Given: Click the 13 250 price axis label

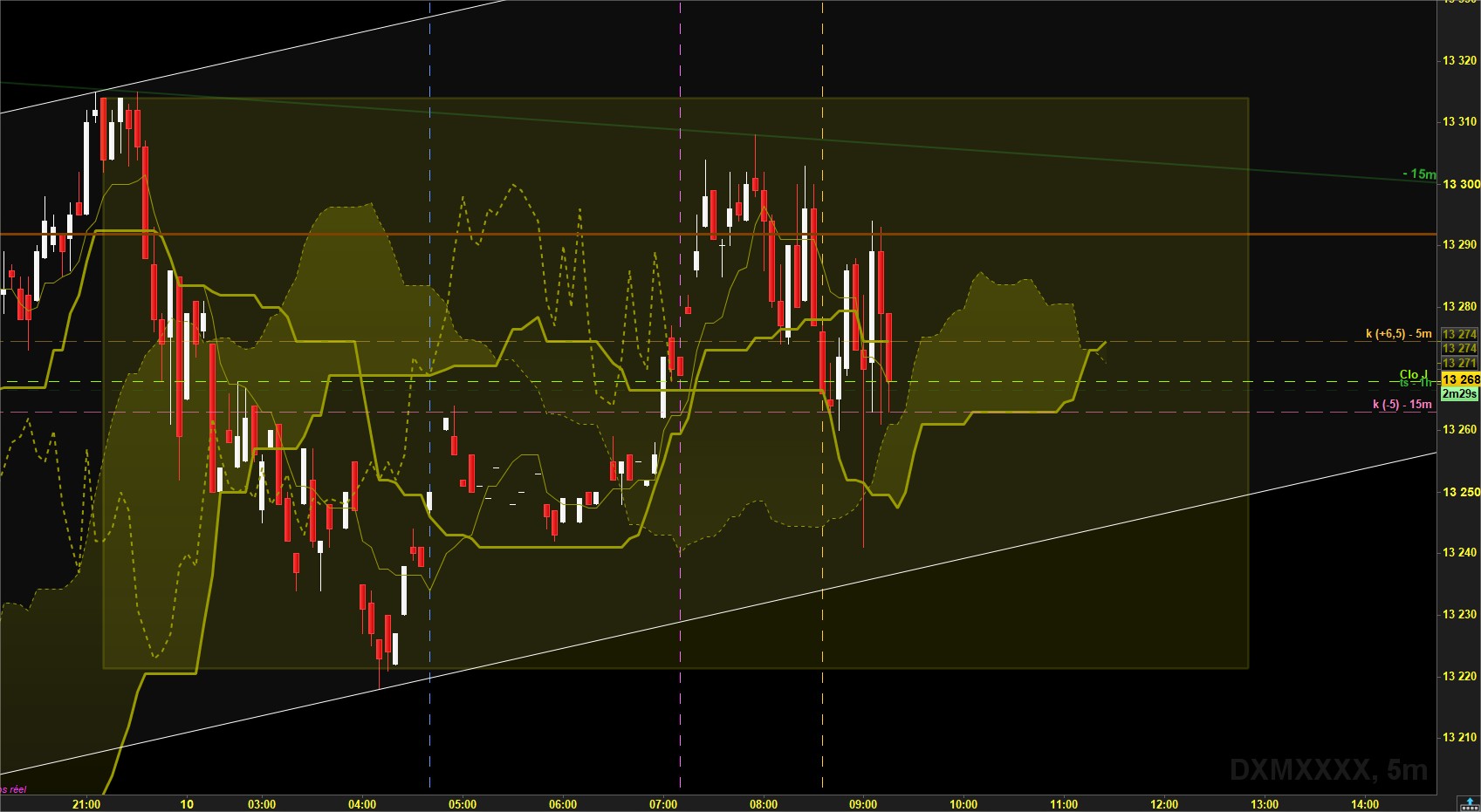Looking at the screenshot, I should click(1460, 492).
